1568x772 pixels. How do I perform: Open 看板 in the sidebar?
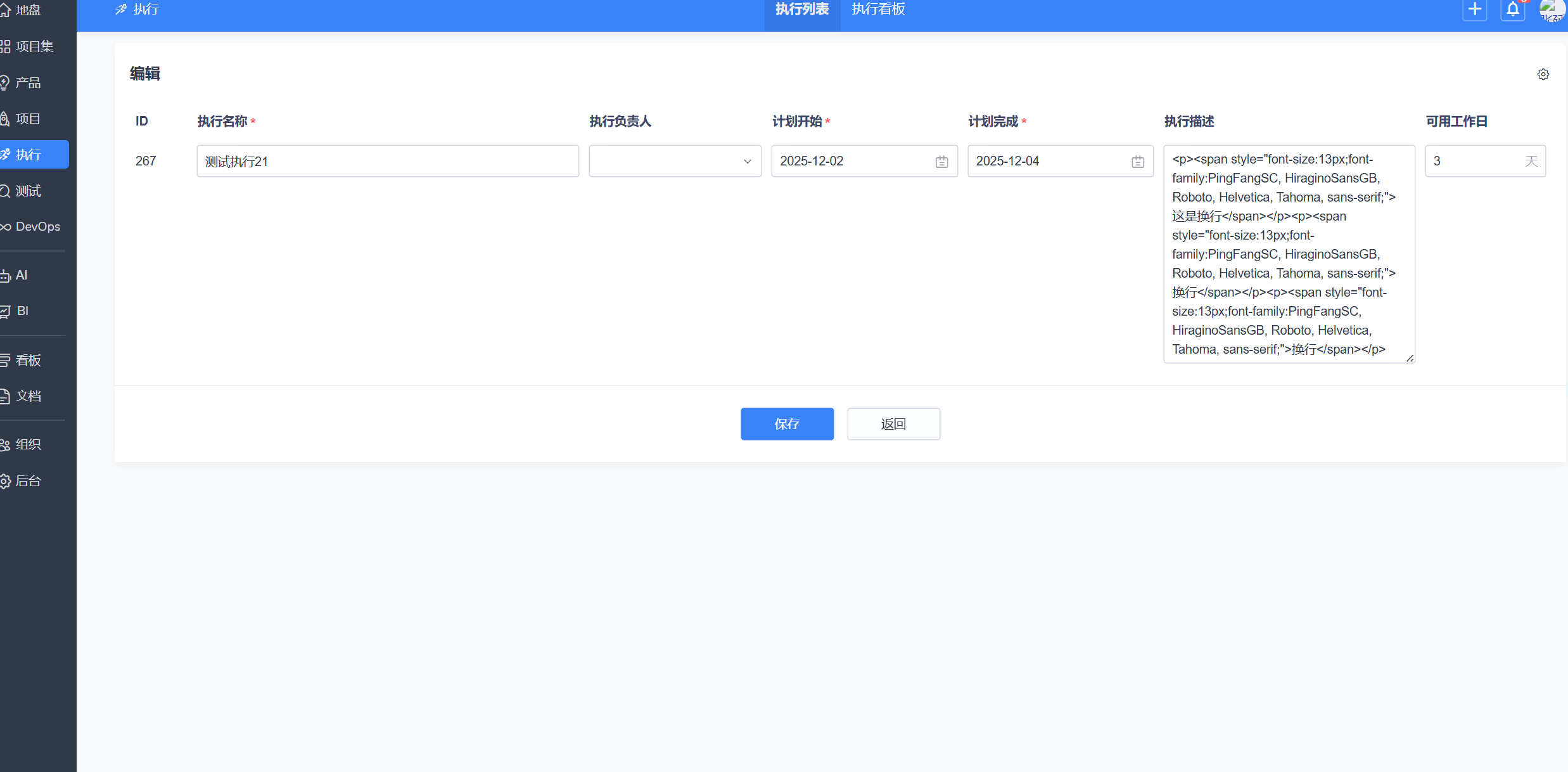point(28,360)
